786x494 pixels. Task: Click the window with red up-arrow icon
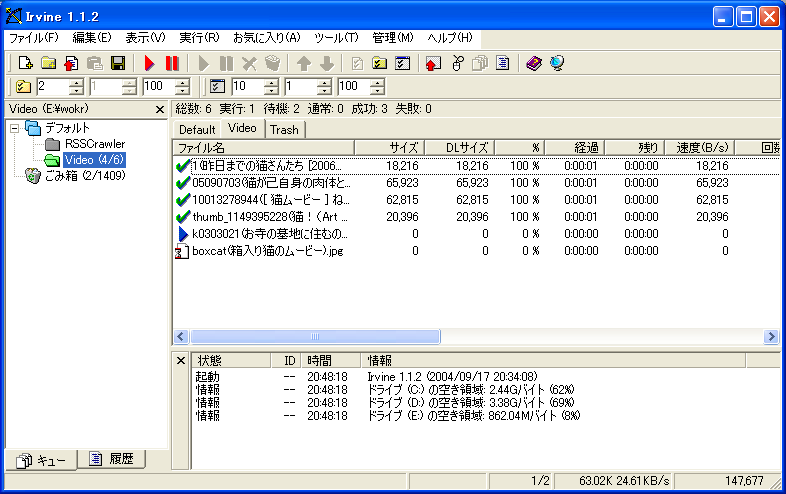click(433, 63)
